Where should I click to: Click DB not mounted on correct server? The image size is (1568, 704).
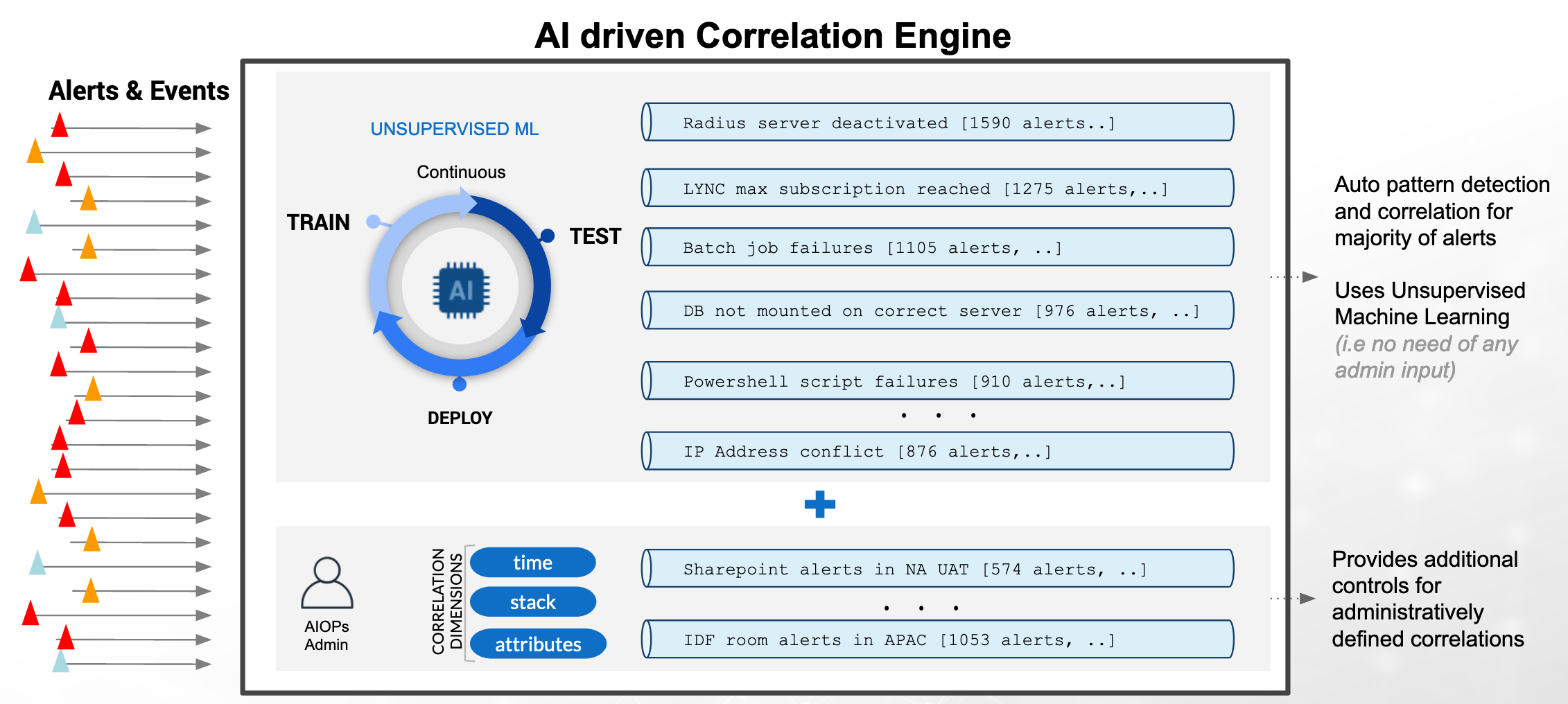tap(937, 310)
